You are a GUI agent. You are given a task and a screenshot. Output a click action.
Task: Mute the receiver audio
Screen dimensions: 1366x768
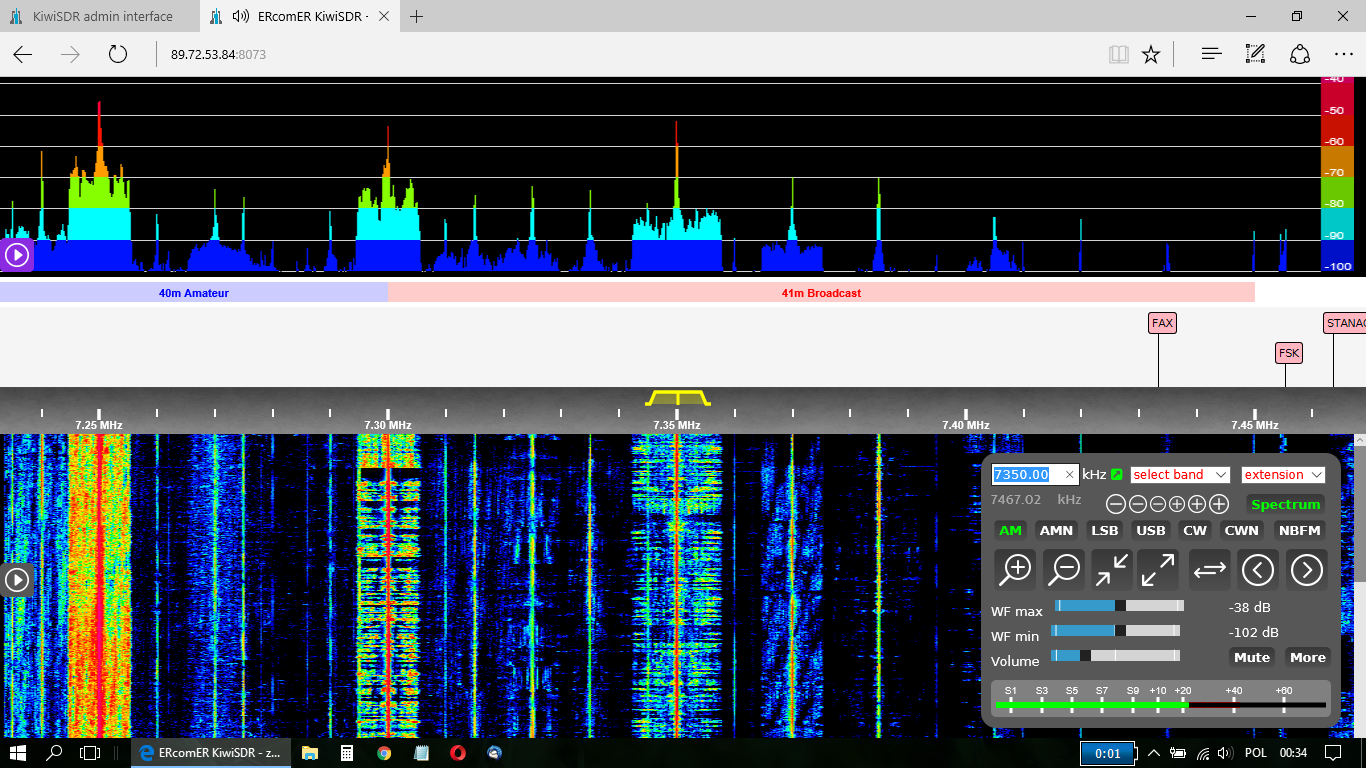[1251, 657]
